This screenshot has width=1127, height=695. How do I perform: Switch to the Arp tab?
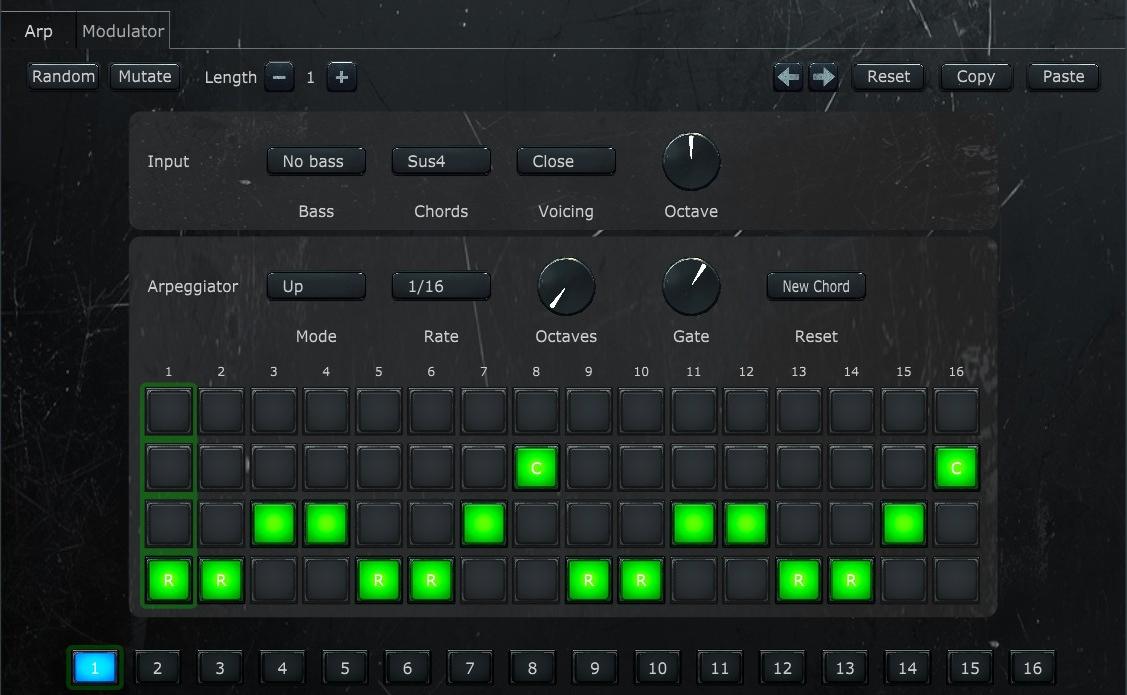[x=39, y=30]
